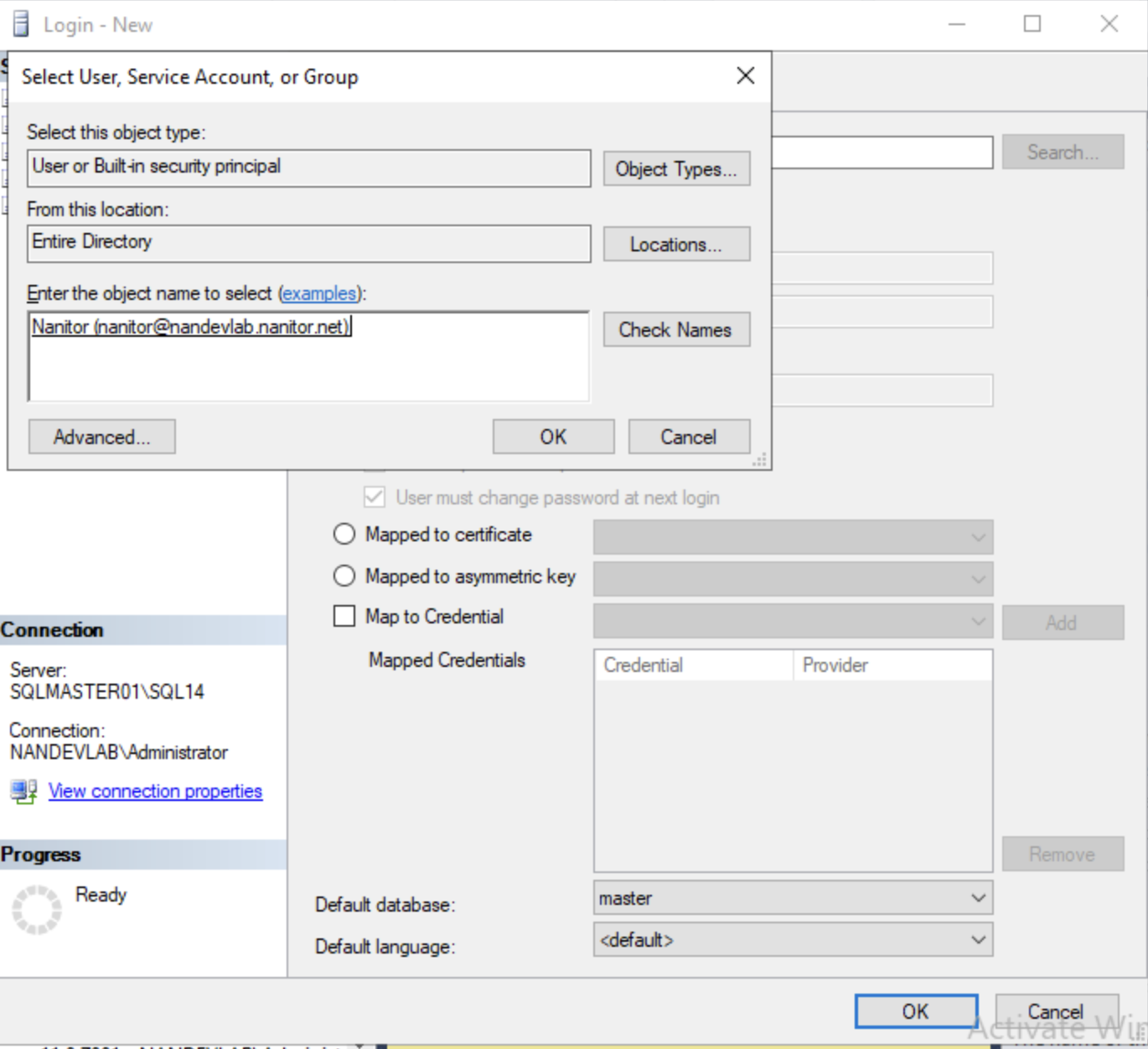The image size is (1148, 1049).
Task: Close the Select User dialog
Action: 745,76
